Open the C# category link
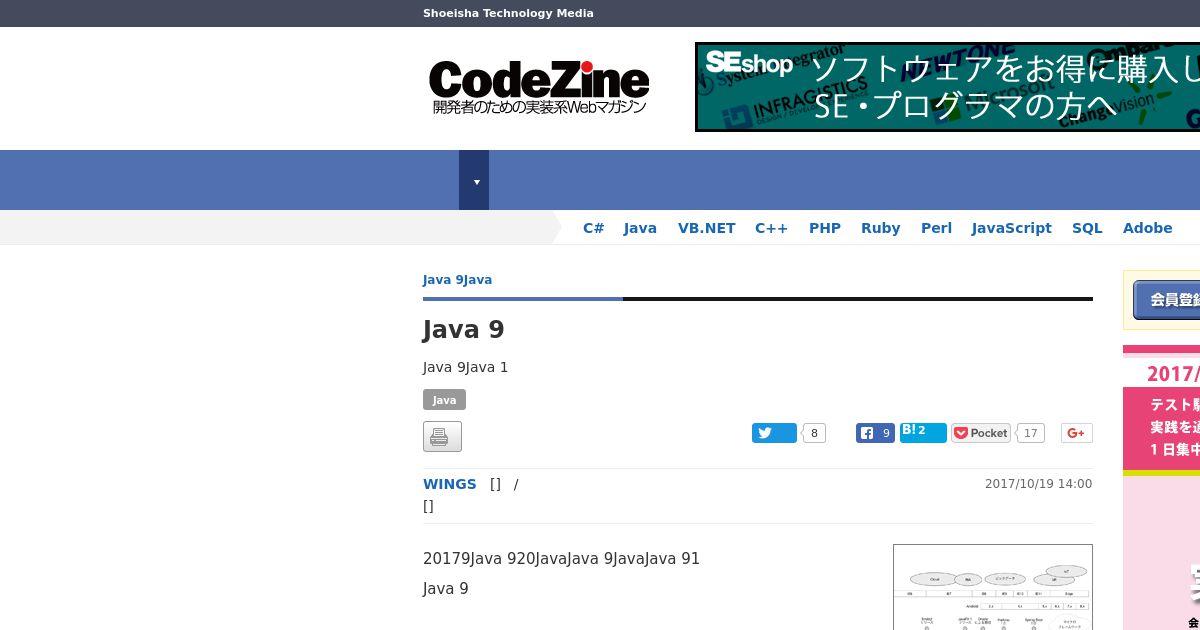 tap(594, 228)
